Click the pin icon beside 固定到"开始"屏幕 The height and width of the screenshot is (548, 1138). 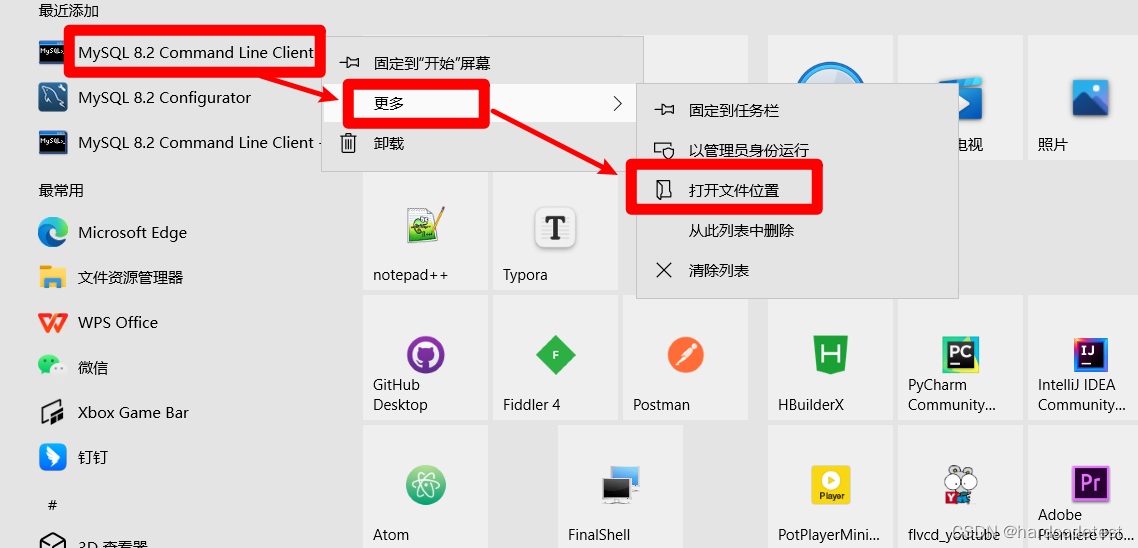point(349,63)
